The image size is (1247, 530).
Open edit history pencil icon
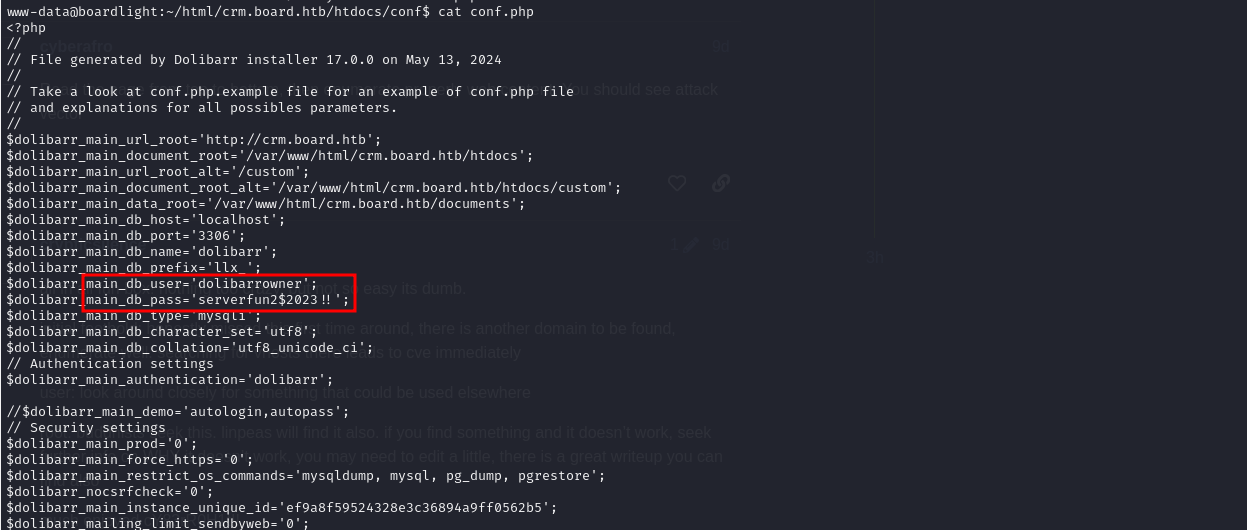click(691, 245)
